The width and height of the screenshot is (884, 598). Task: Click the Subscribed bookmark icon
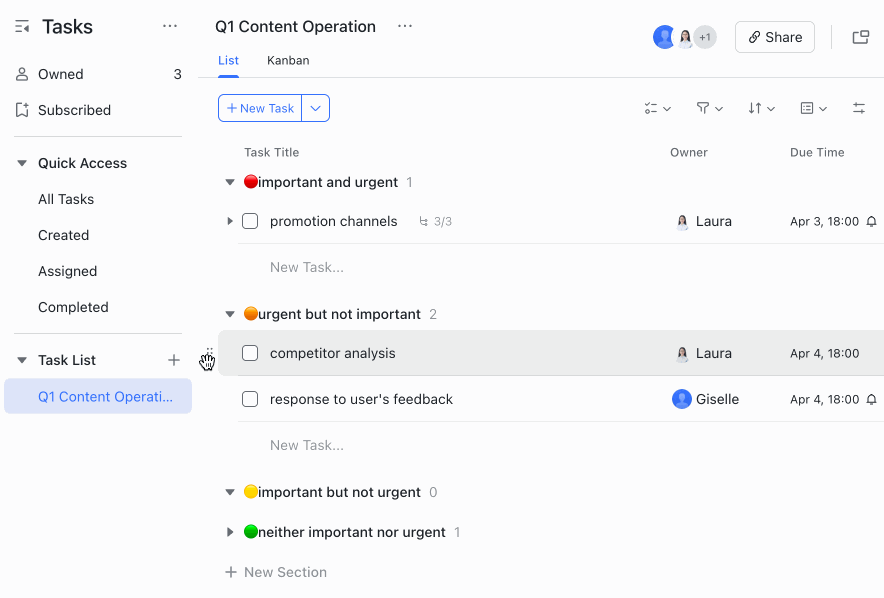[x=20, y=110]
